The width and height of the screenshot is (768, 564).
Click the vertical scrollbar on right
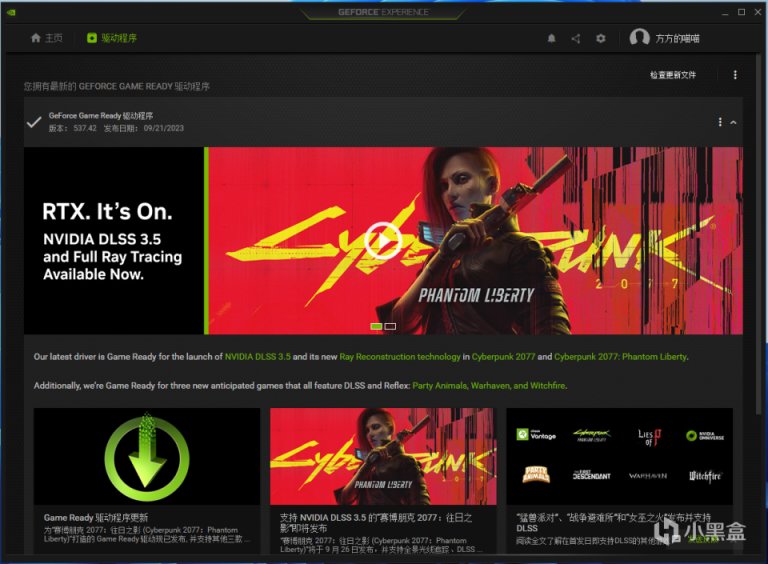[758, 235]
